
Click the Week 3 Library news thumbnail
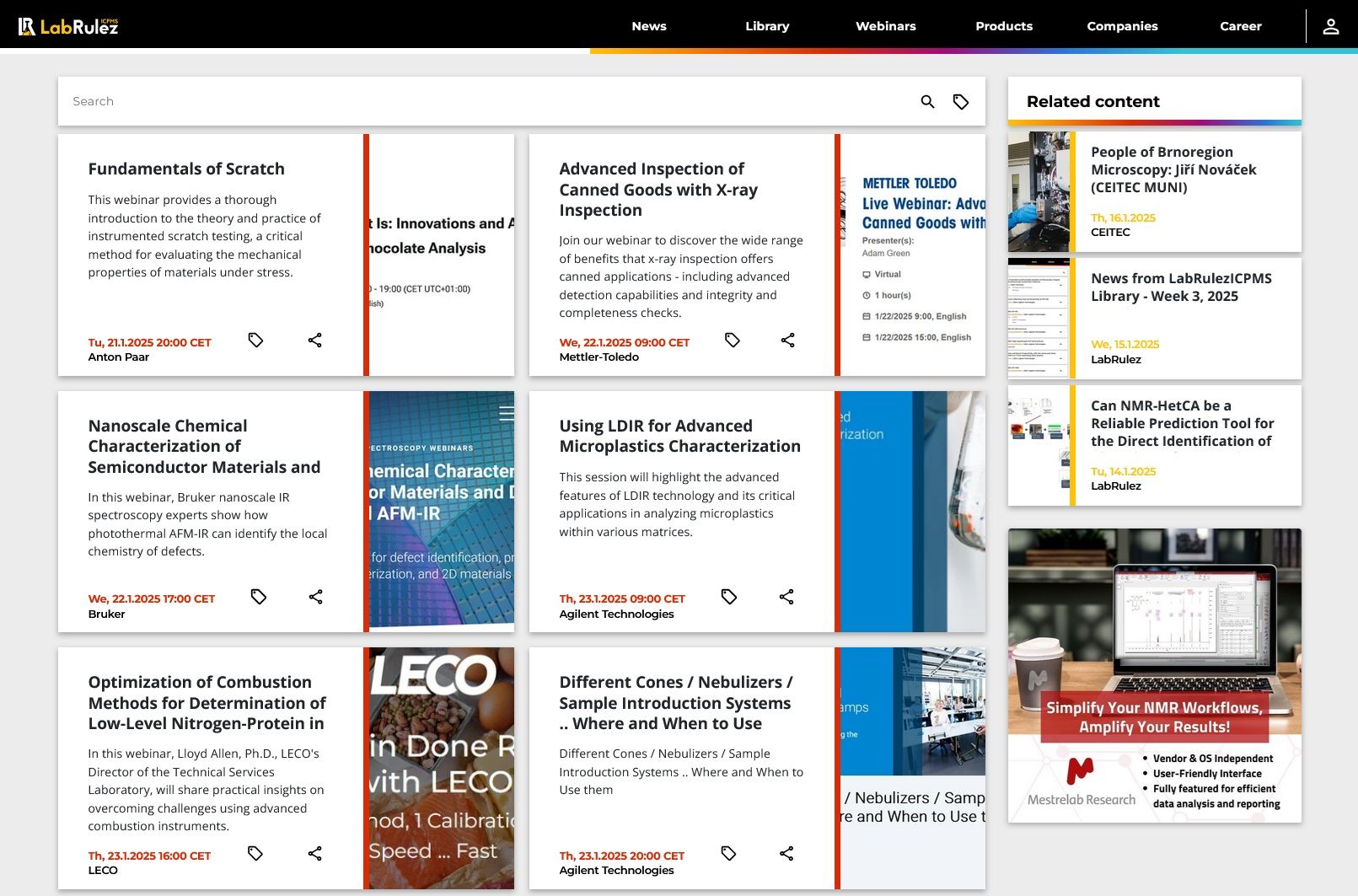pos(1039,319)
